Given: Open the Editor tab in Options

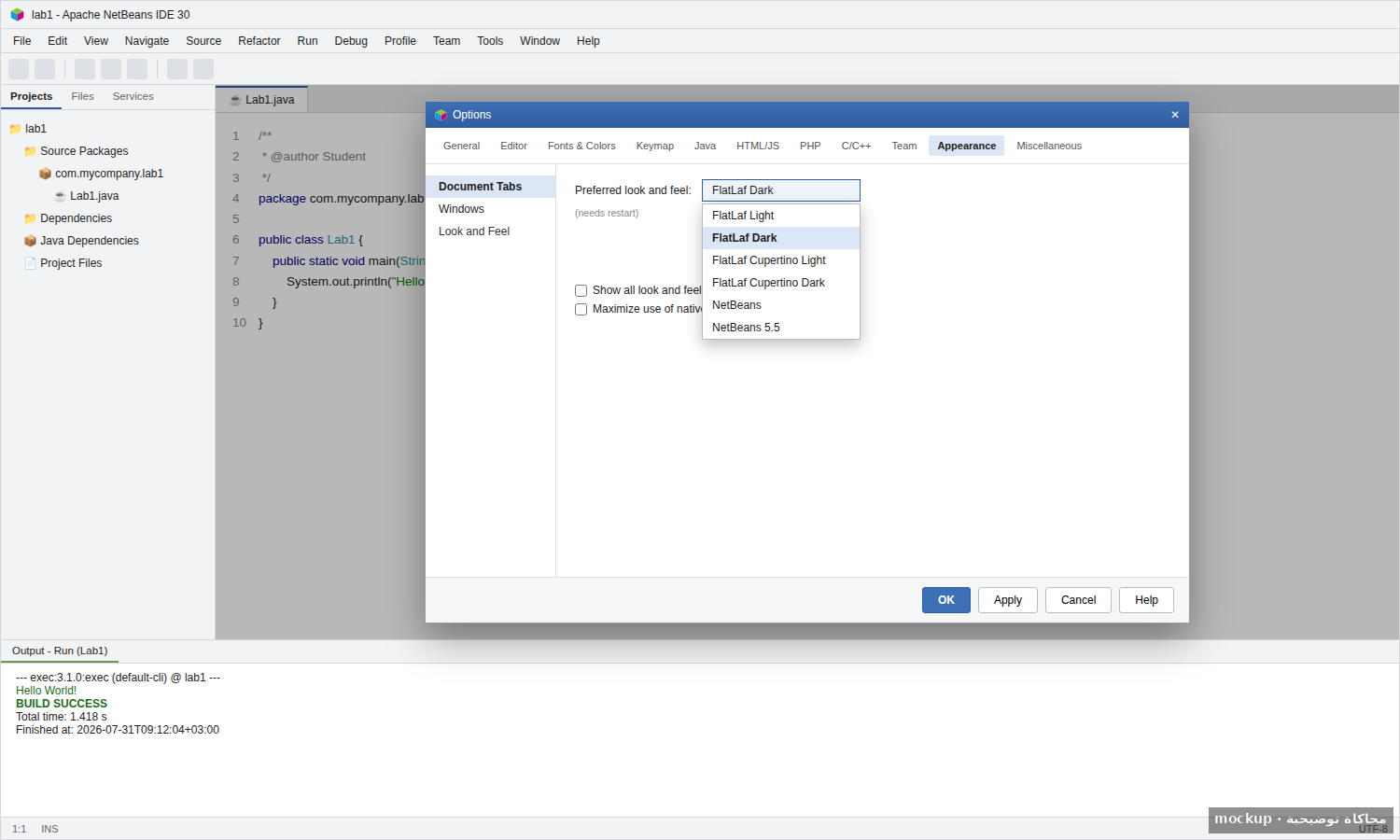Looking at the screenshot, I should (513, 146).
